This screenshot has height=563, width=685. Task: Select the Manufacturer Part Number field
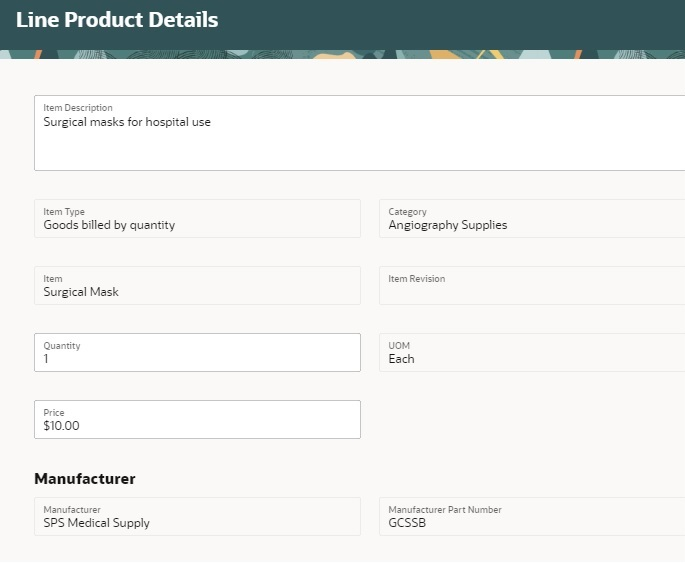point(532,516)
